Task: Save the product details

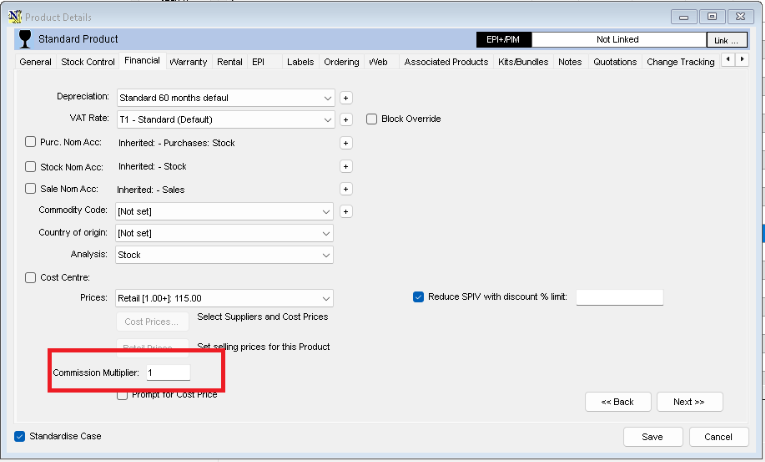Action: pyautogui.click(x=653, y=437)
